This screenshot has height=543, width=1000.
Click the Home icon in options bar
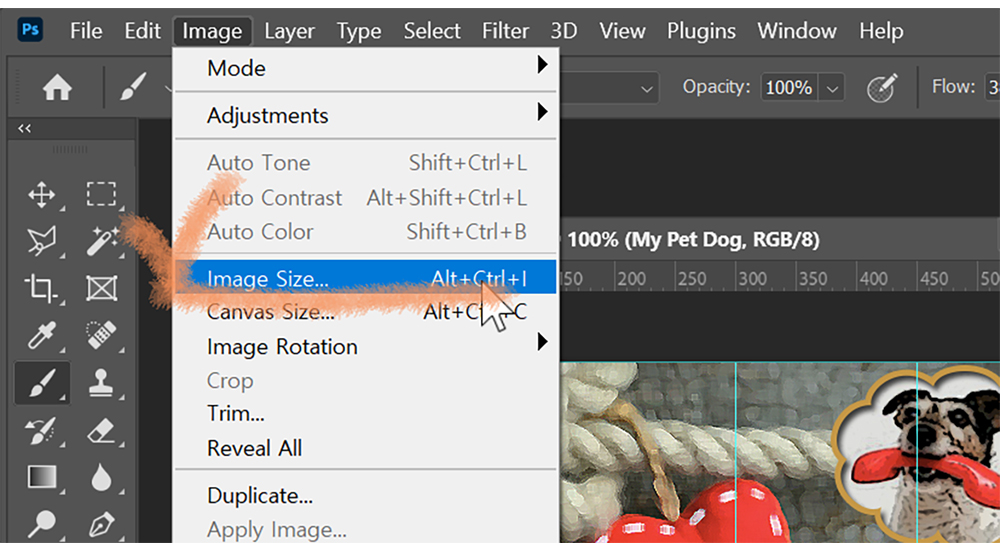[57, 87]
